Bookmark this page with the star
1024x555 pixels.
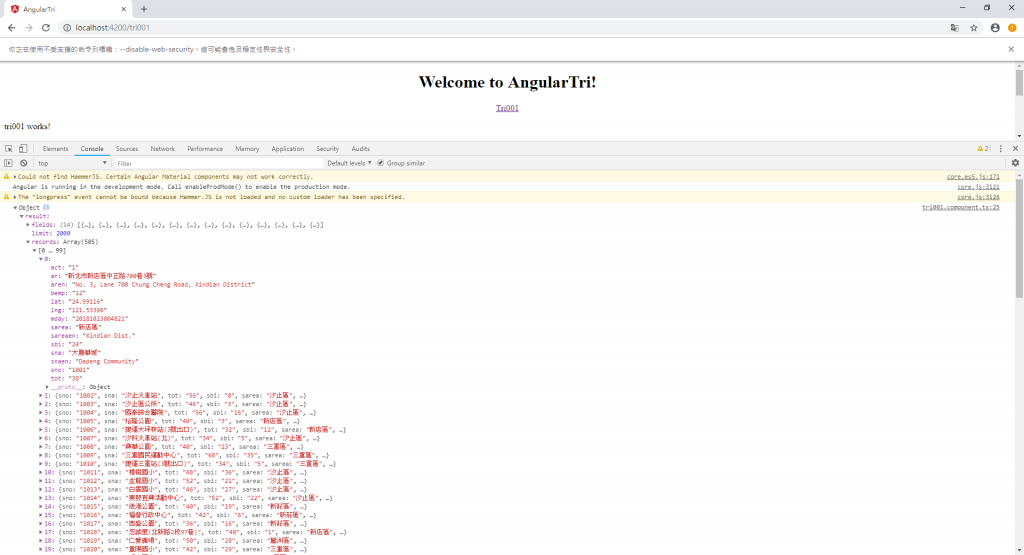pyautogui.click(x=974, y=27)
